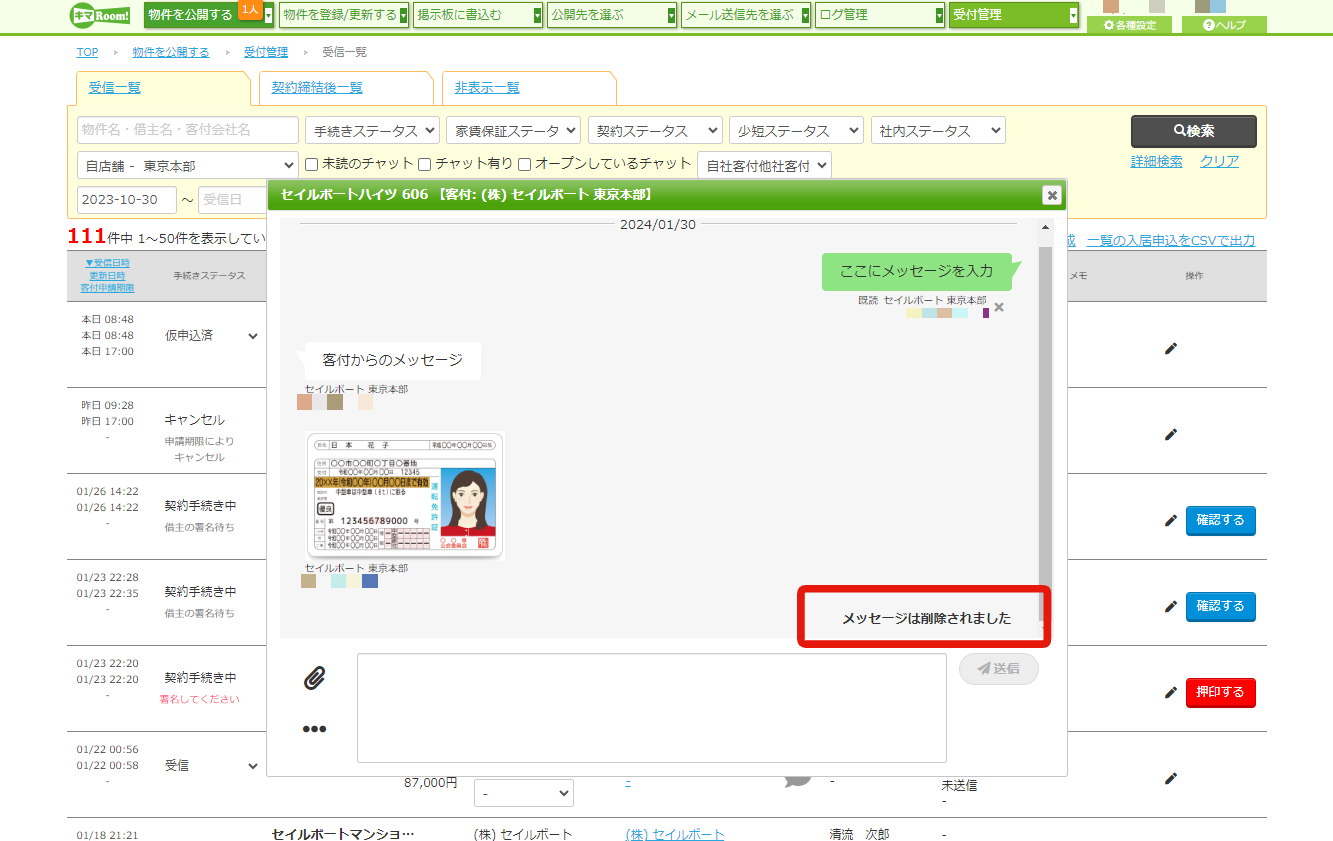The image size is (1333, 841).
Task: Switch to the 受信一覧 tab
Action: pos(114,88)
